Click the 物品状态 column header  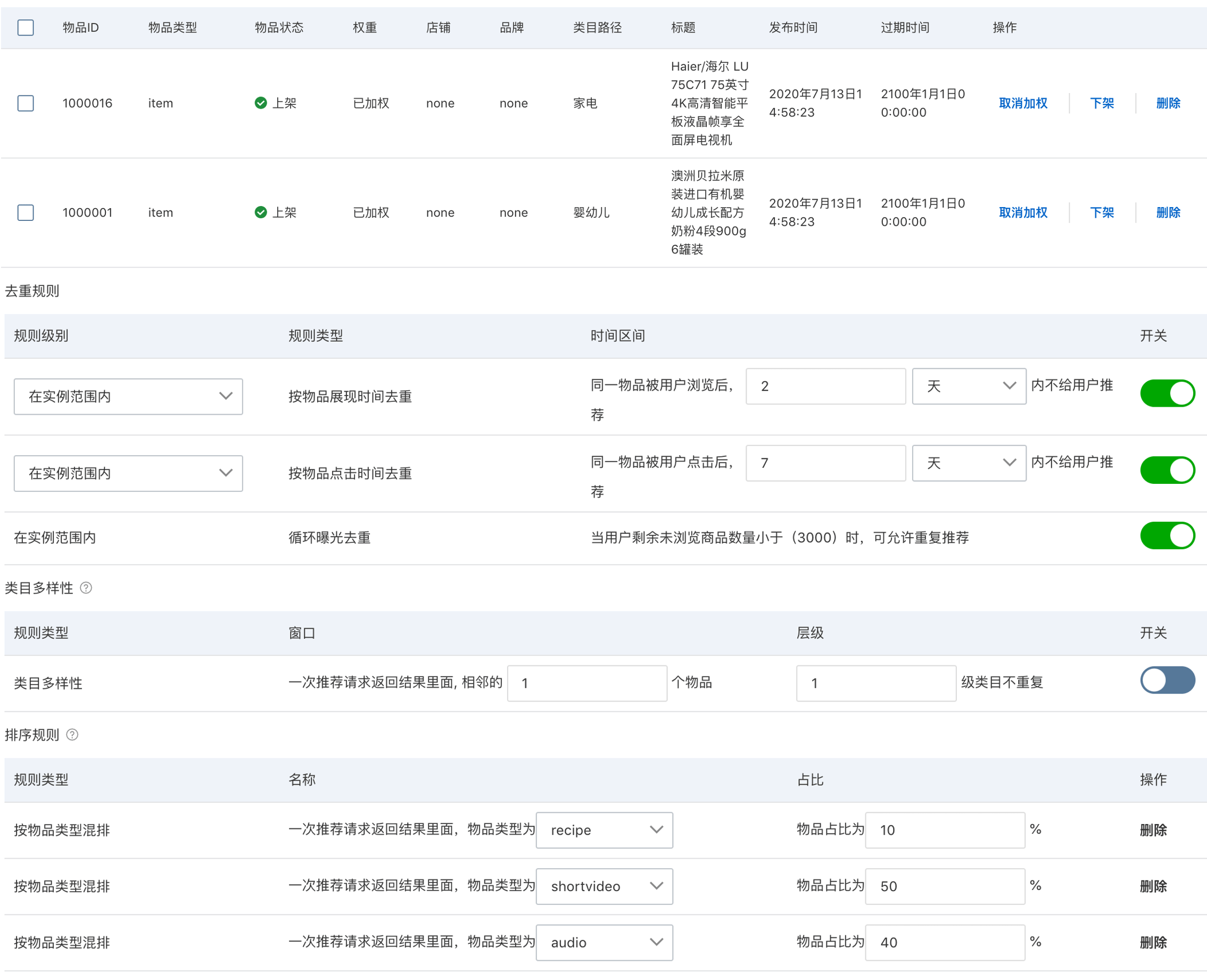coord(279,27)
